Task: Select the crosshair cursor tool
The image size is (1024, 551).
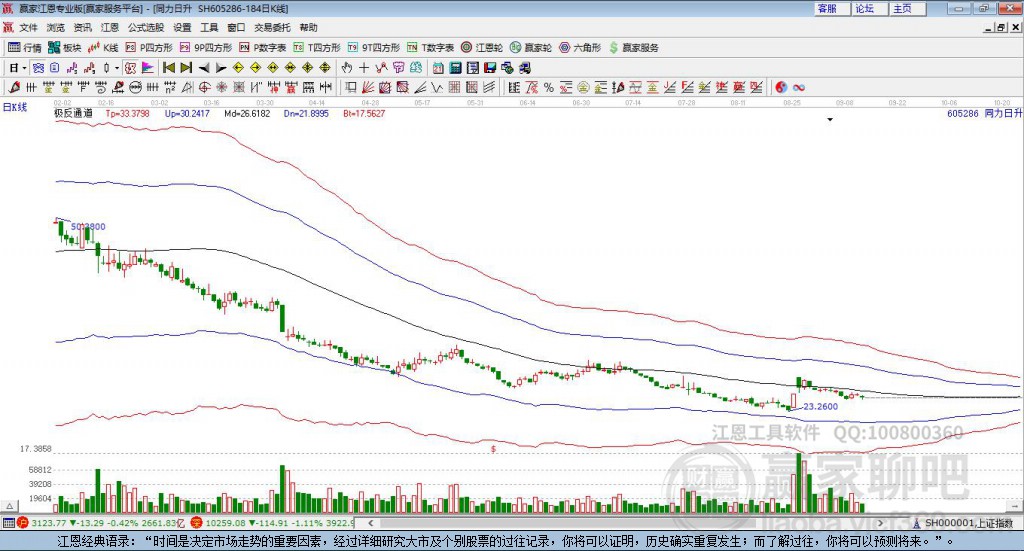Action: (364, 68)
